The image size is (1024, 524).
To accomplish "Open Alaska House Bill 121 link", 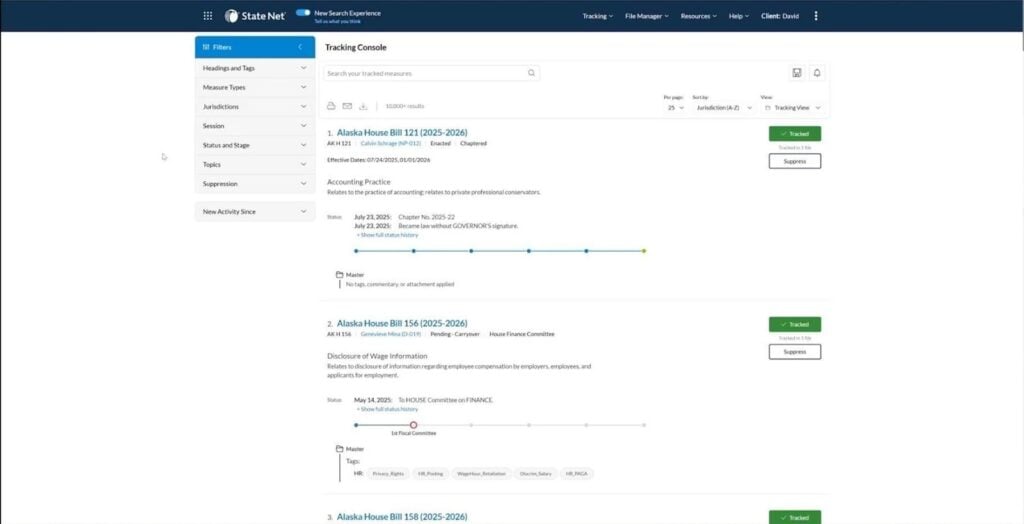I will [x=401, y=133].
